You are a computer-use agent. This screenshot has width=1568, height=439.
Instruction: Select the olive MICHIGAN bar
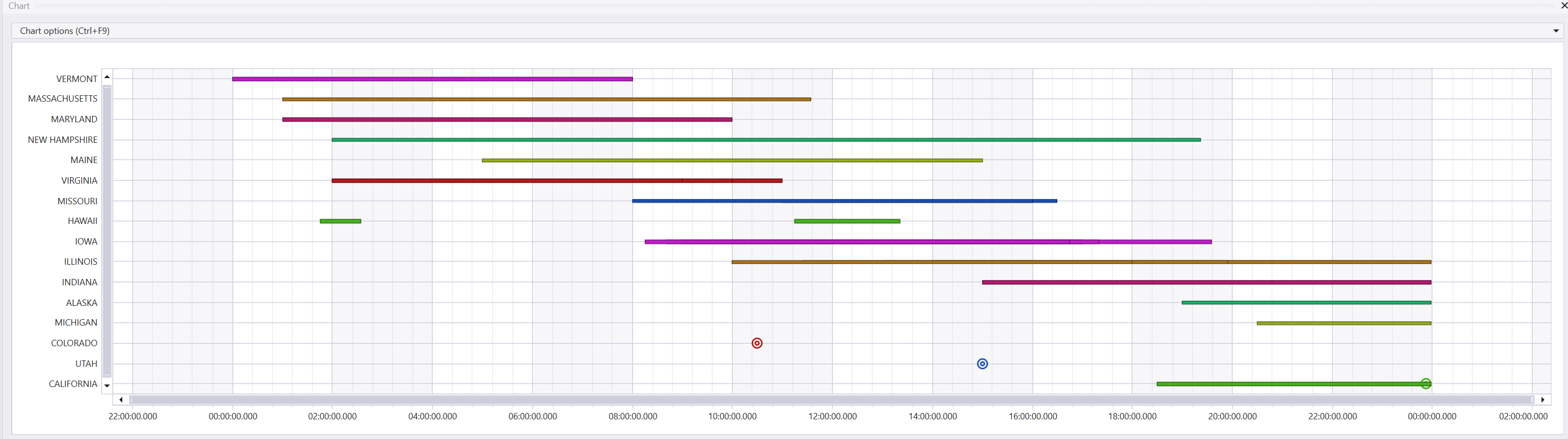[1344, 323]
